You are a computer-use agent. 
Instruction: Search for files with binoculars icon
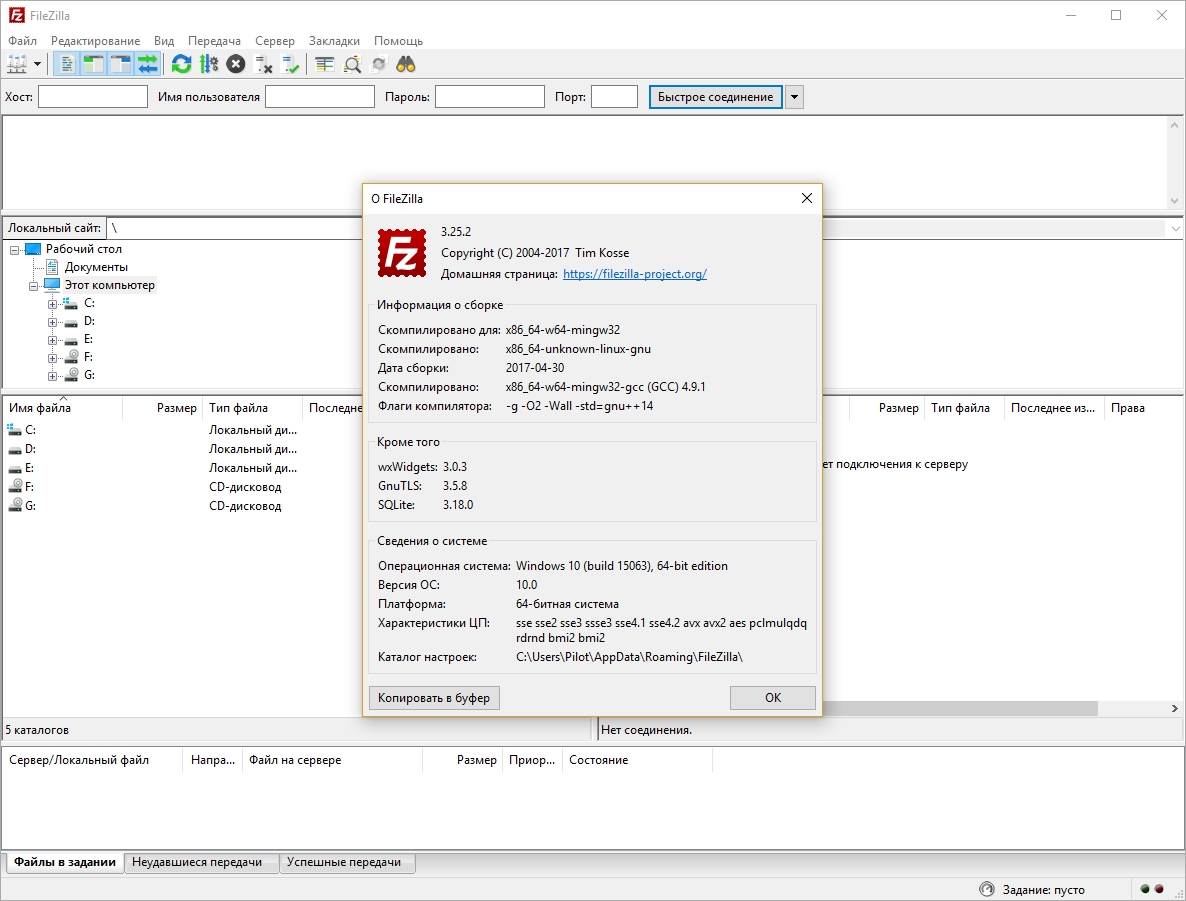click(x=406, y=64)
